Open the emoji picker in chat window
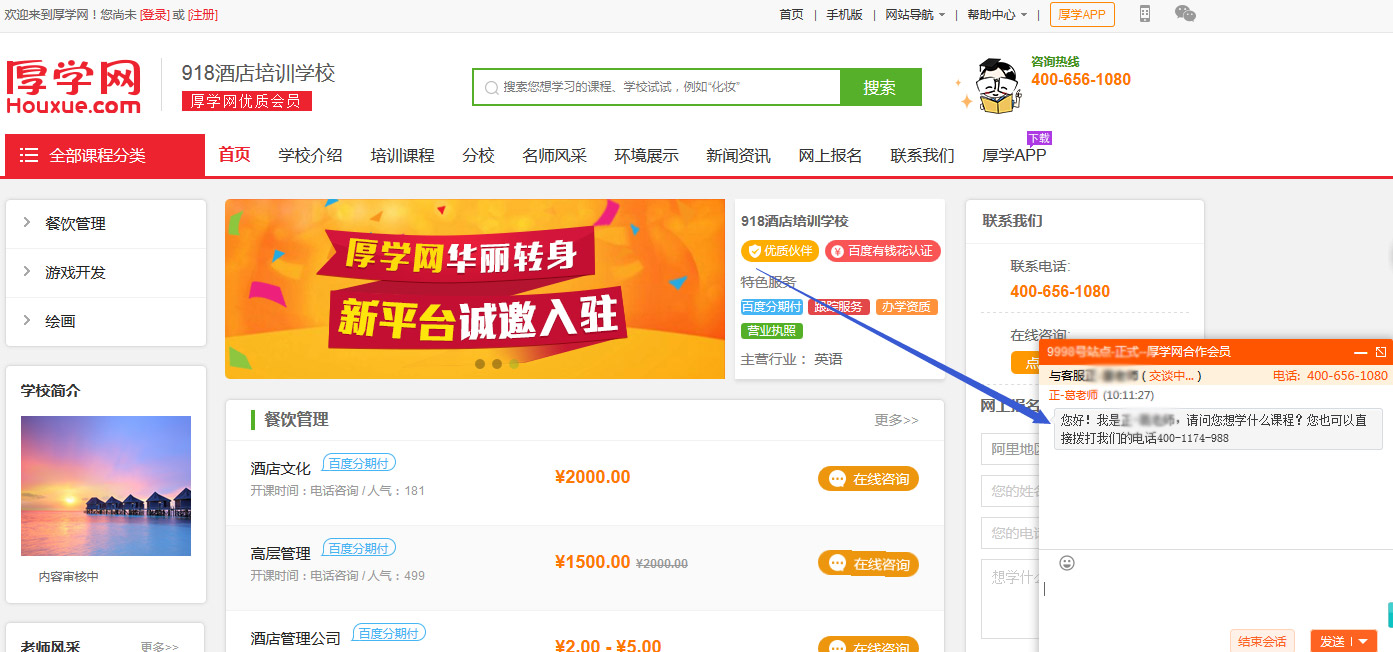 pyautogui.click(x=1067, y=563)
